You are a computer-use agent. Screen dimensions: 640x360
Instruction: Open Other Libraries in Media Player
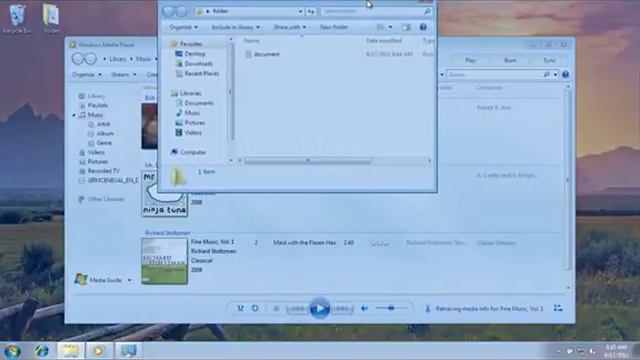tap(105, 199)
